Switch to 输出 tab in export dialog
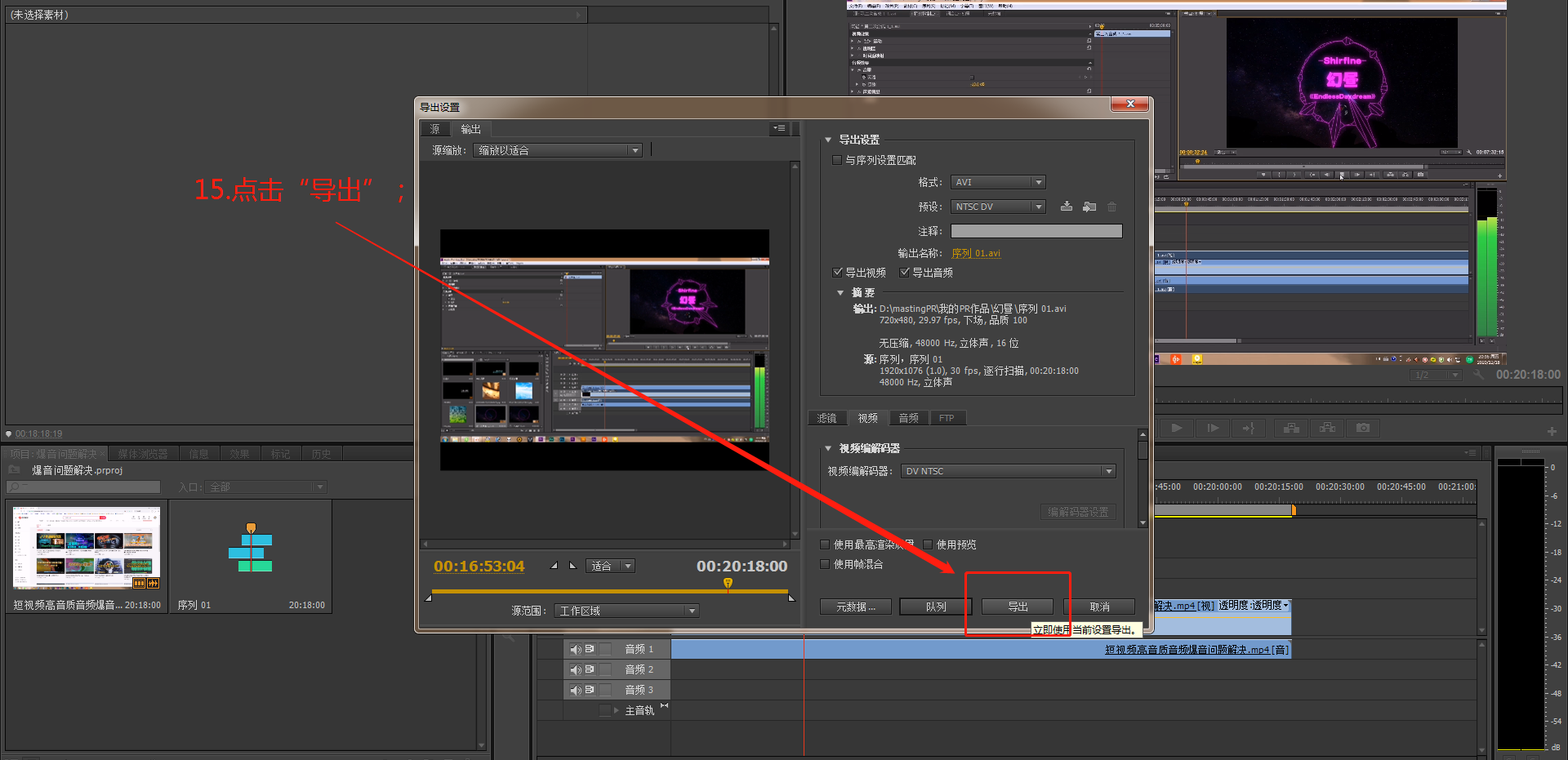The image size is (1568, 760). pos(470,129)
